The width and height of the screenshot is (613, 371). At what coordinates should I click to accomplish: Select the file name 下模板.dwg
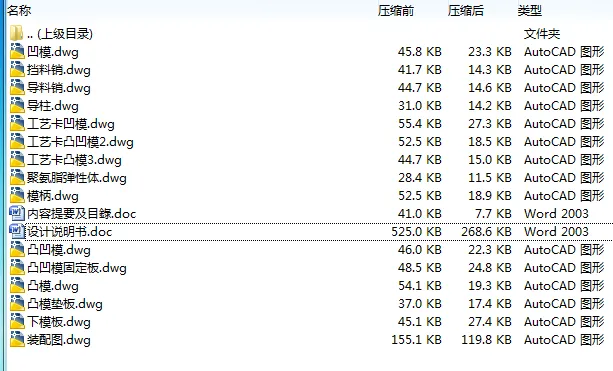pyautogui.click(x=59, y=322)
